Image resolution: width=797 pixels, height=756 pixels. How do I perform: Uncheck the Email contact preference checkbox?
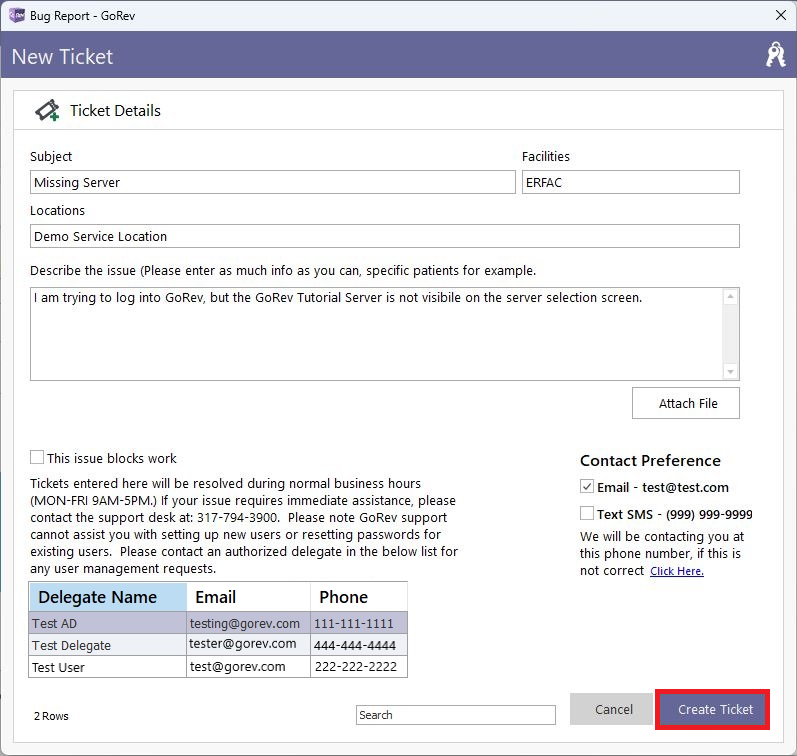(x=587, y=486)
